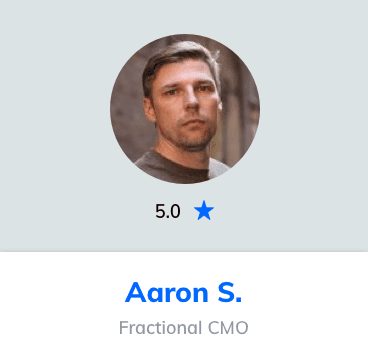Select the 5.0 rating score text
The image size is (368, 362).
[x=168, y=211]
